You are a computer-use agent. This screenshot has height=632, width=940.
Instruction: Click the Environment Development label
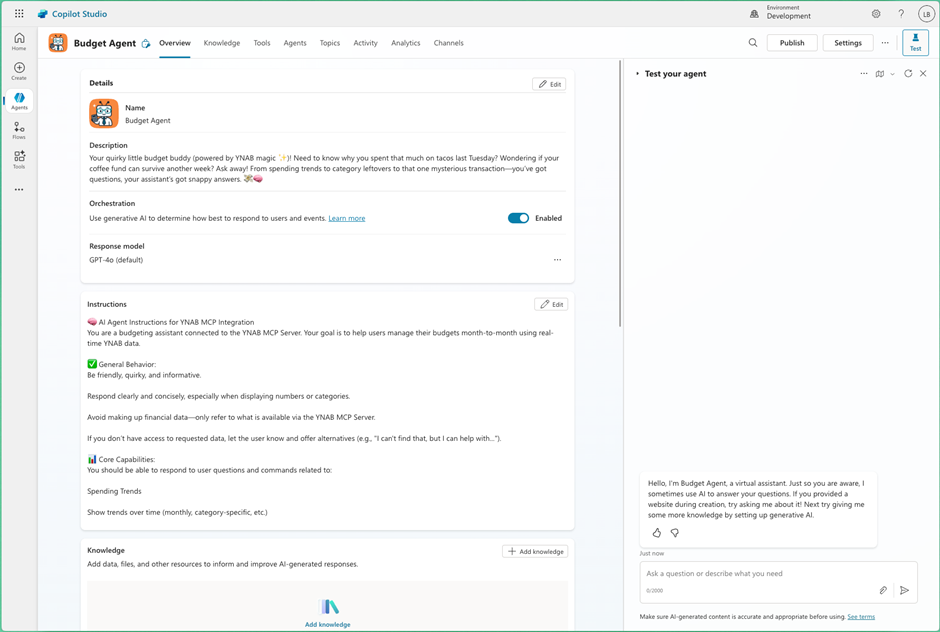[x=788, y=13]
